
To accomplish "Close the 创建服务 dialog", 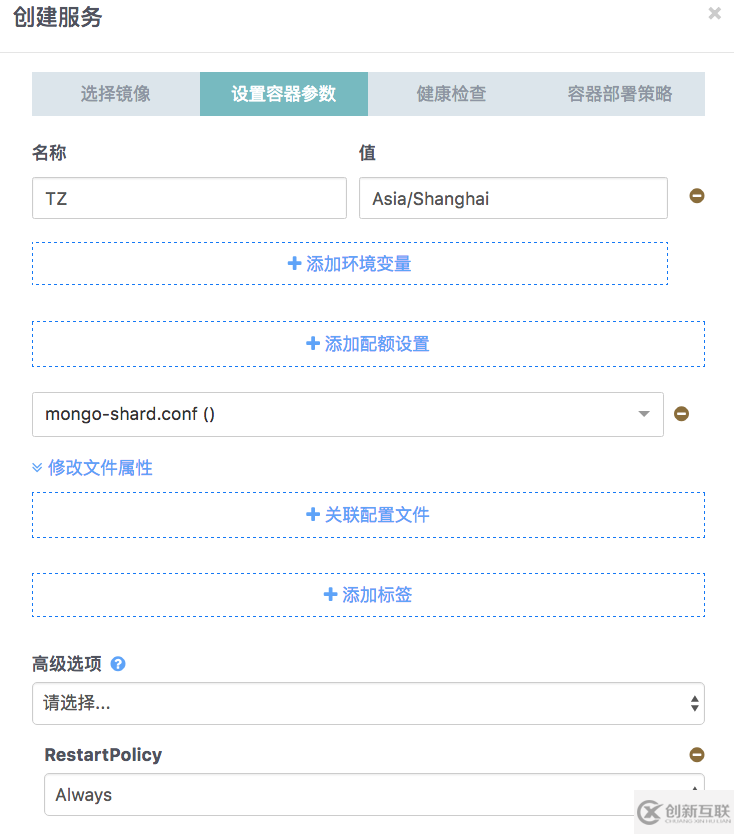I will tap(714, 14).
